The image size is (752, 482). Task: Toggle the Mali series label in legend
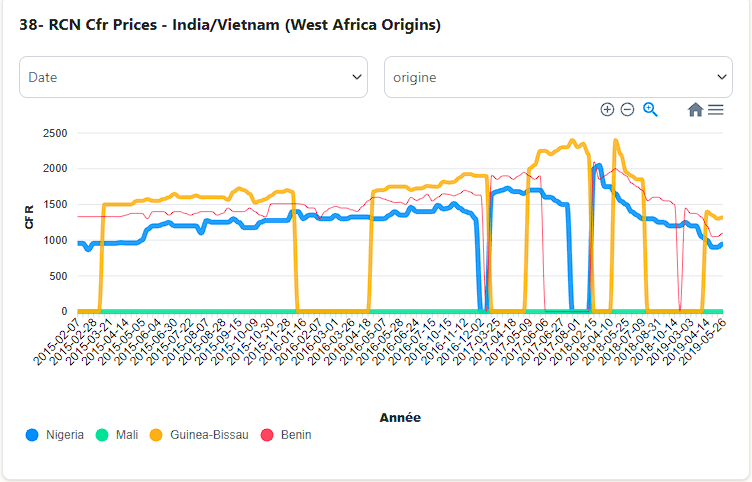coord(127,435)
